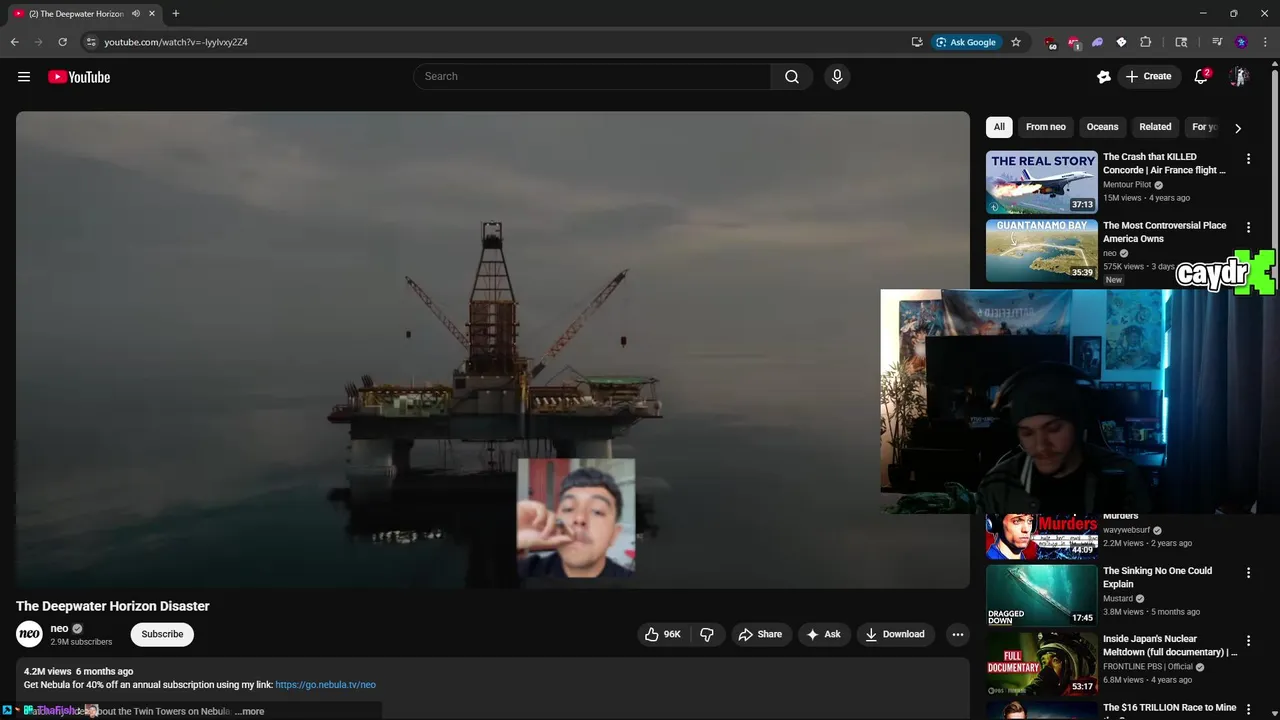Click the Ask Google button
Screen dimensions: 1280x720
(x=966, y=42)
